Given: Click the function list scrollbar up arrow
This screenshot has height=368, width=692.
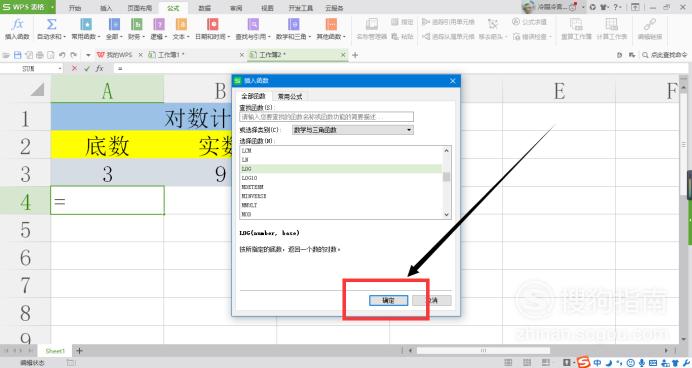Looking at the screenshot, I should [447, 150].
